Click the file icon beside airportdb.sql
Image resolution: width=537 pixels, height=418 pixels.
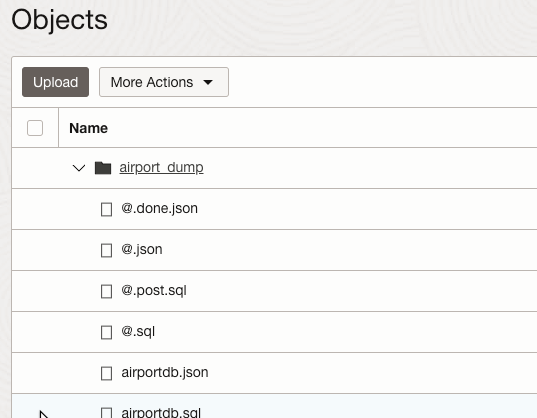(x=107, y=413)
